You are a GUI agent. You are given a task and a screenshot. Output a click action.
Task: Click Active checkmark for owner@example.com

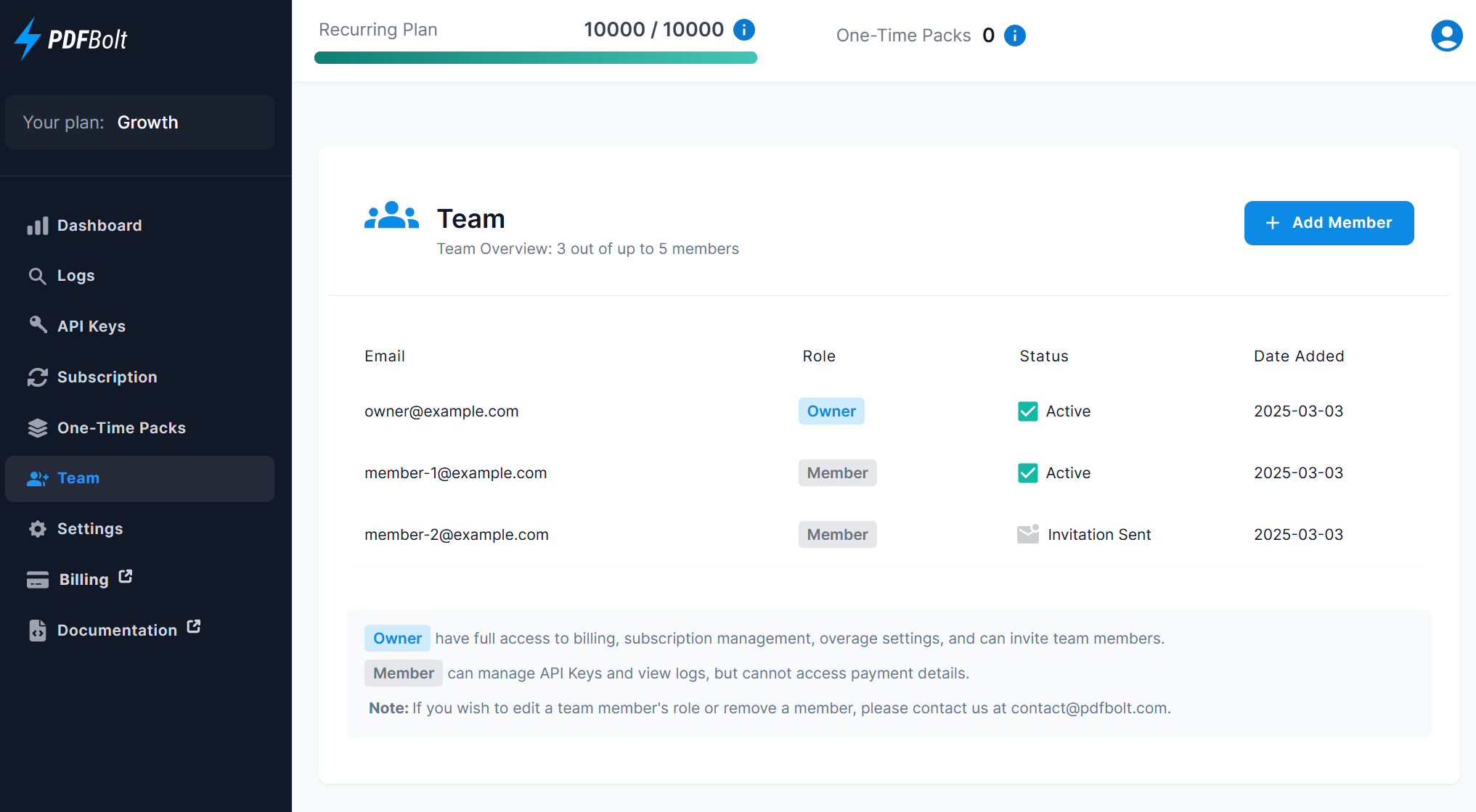tap(1027, 411)
